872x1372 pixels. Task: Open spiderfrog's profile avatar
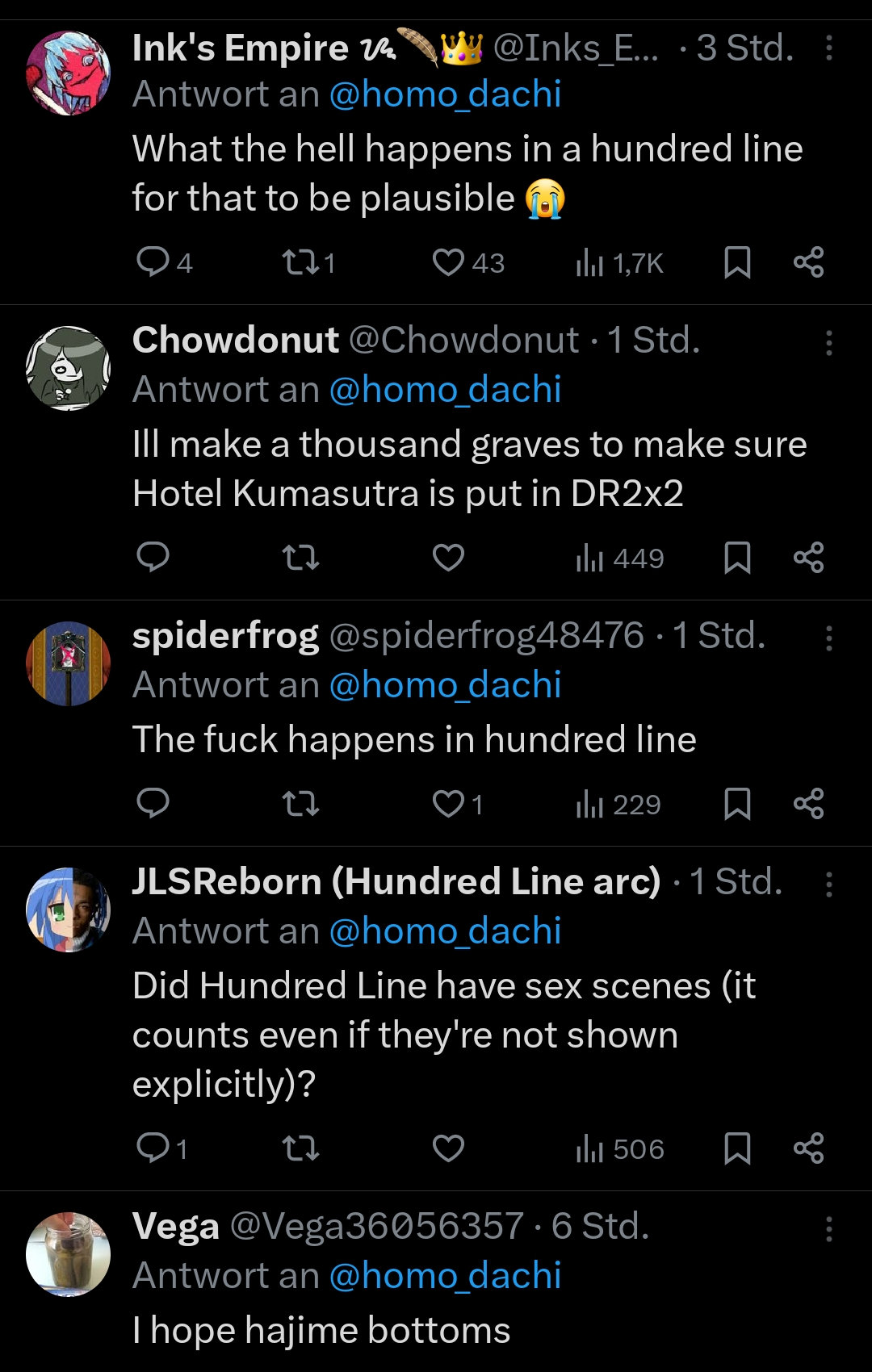click(x=69, y=663)
